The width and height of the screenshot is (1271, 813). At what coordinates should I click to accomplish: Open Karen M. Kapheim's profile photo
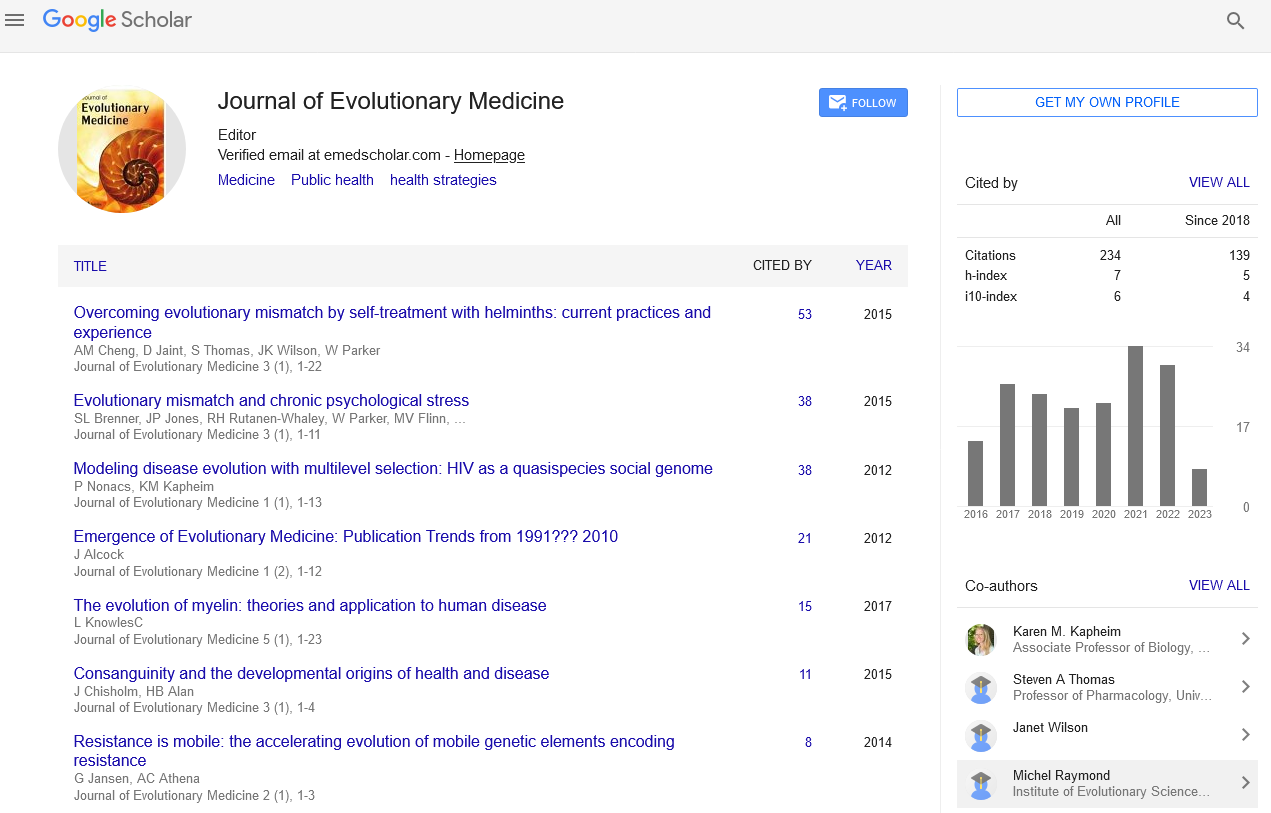981,640
